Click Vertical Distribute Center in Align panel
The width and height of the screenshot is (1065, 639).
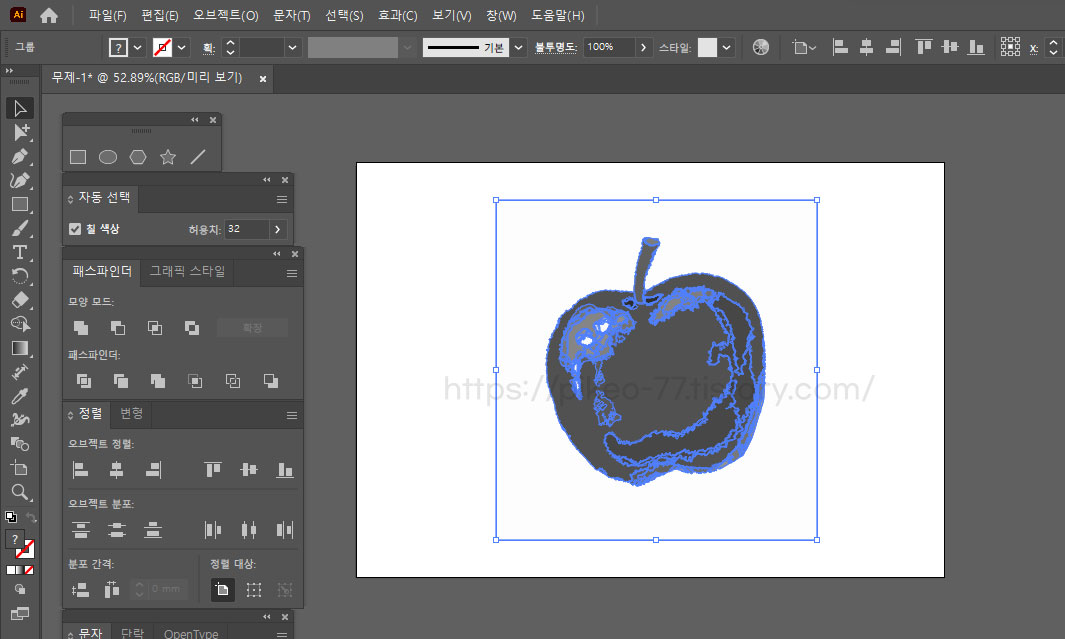click(117, 530)
